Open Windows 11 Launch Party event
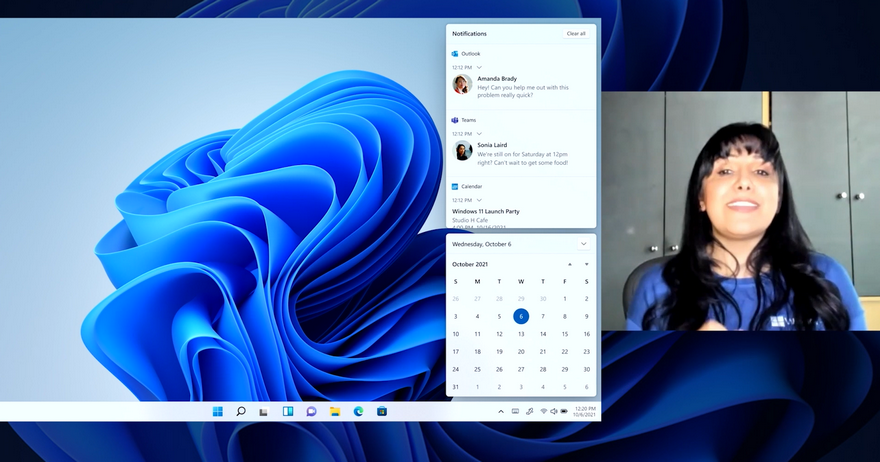880x462 pixels. pos(486,212)
